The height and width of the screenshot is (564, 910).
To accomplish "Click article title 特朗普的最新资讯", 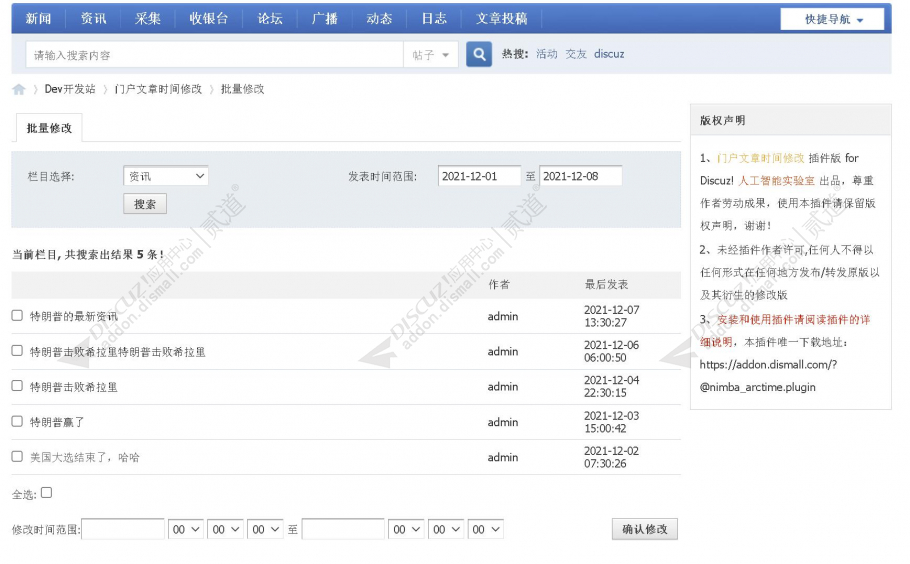I will 74,316.
